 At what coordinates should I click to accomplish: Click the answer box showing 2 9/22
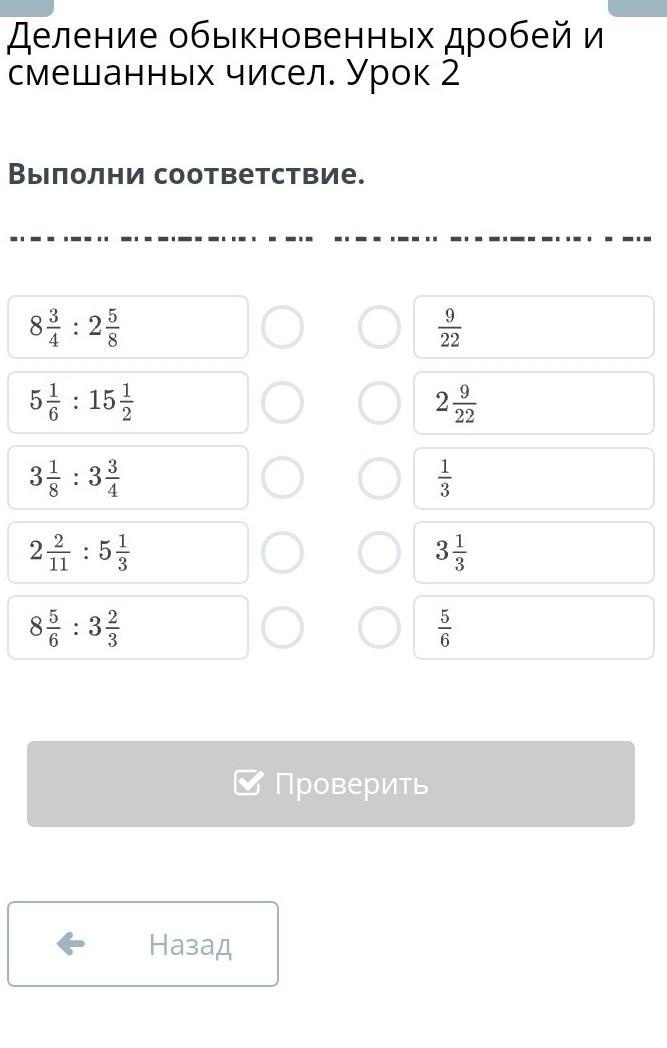534,403
